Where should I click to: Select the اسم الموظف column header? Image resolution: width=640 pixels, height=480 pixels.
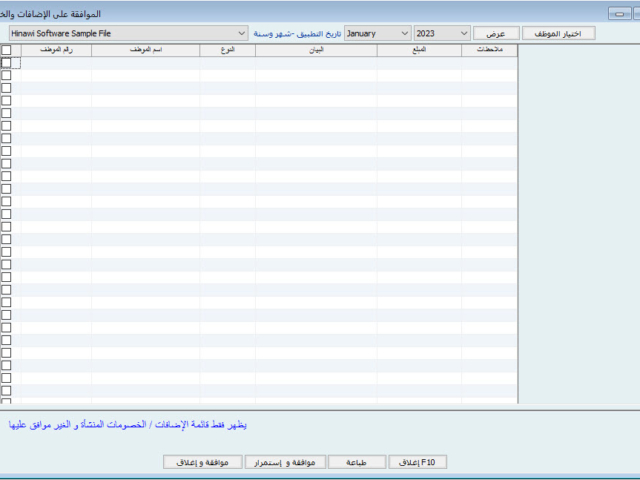click(145, 49)
